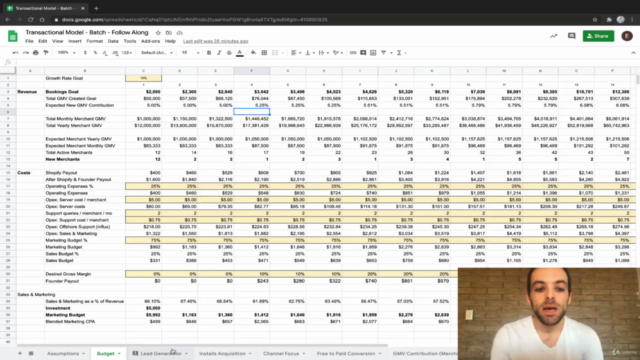Image resolution: width=640 pixels, height=360 pixels.
Task: Open the Format menu
Action: tap(94, 41)
